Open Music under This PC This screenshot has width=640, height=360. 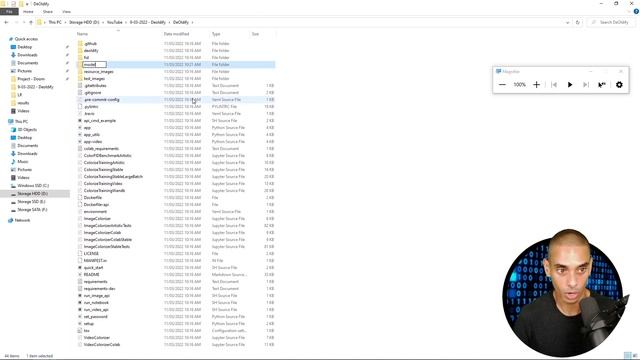[x=23, y=162]
